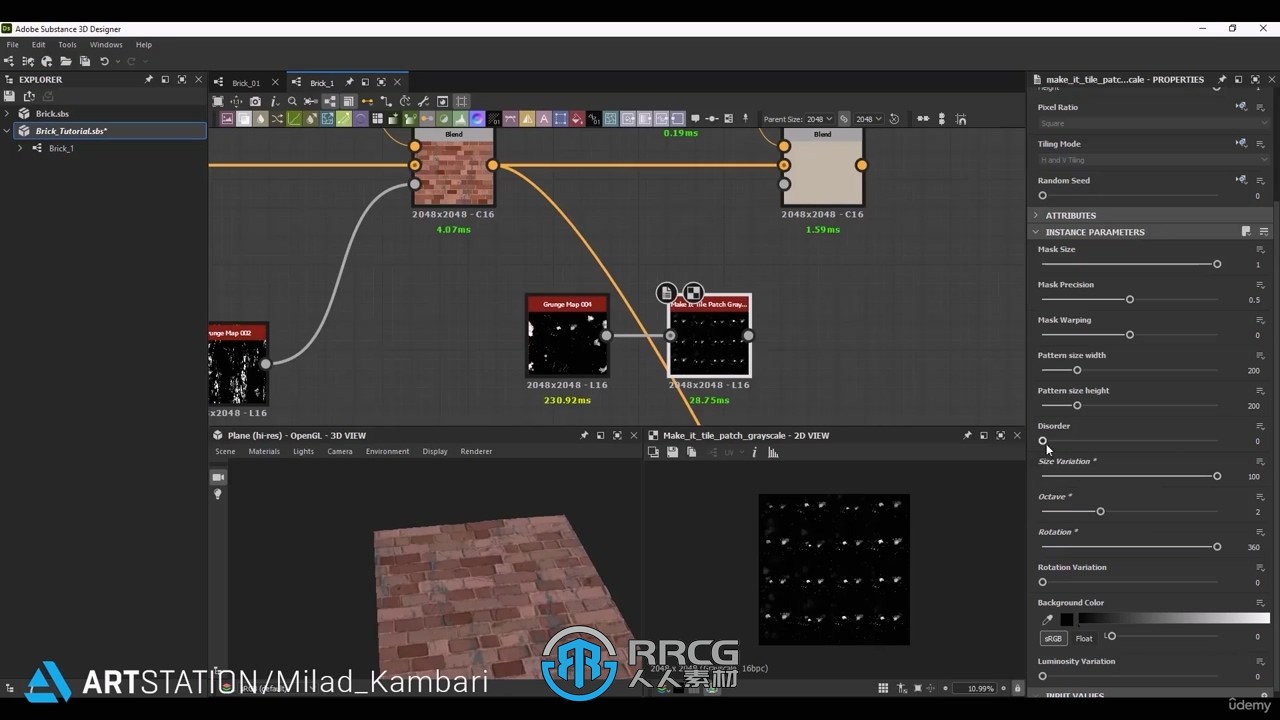Click the magnifier search icon in graph toolbar
Viewport: 1280px width, 720px height.
pyautogui.click(x=292, y=101)
